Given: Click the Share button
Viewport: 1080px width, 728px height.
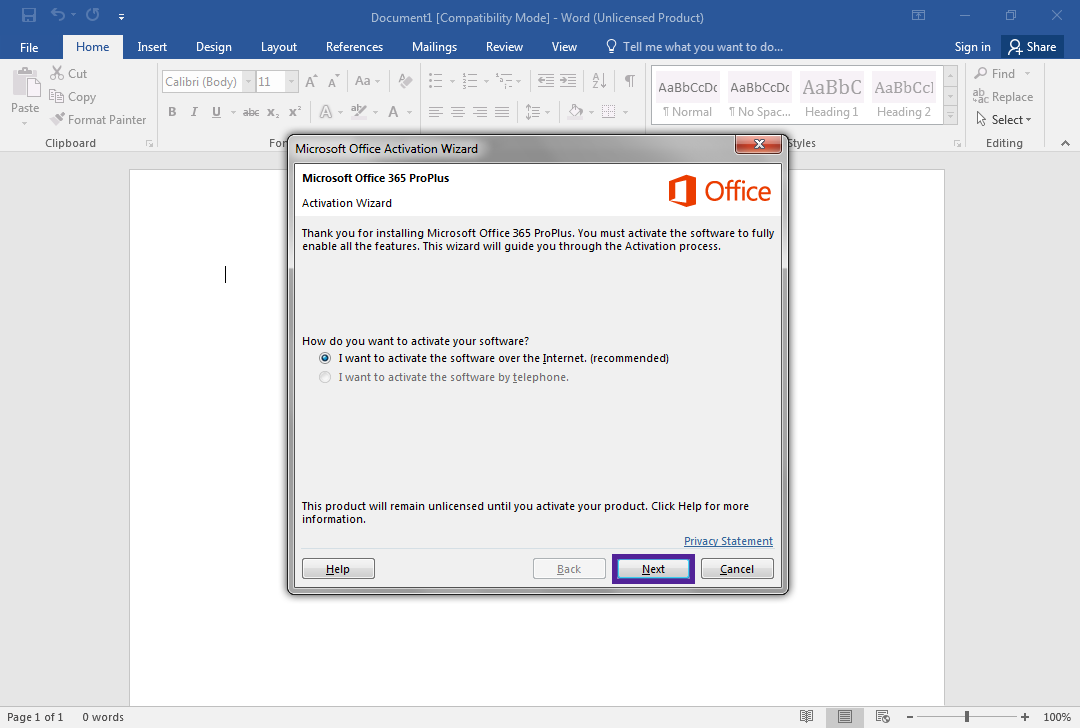Looking at the screenshot, I should tap(1032, 47).
